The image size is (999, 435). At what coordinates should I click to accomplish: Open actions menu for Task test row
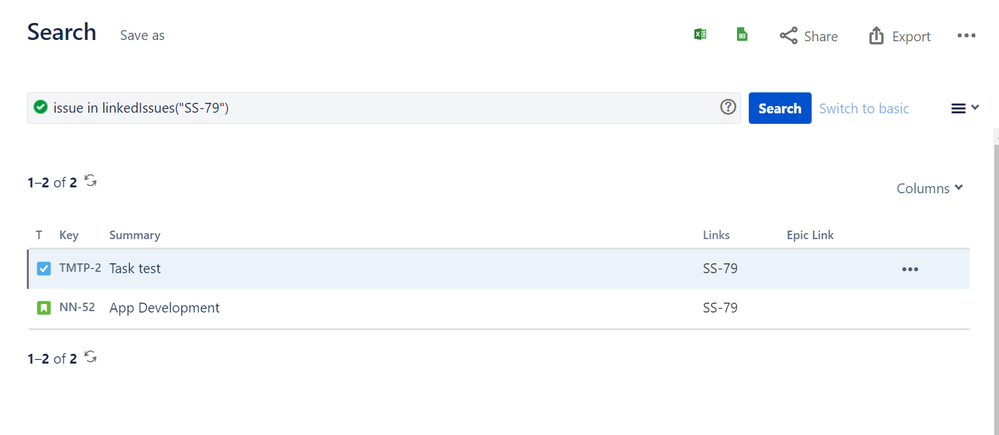coord(910,269)
